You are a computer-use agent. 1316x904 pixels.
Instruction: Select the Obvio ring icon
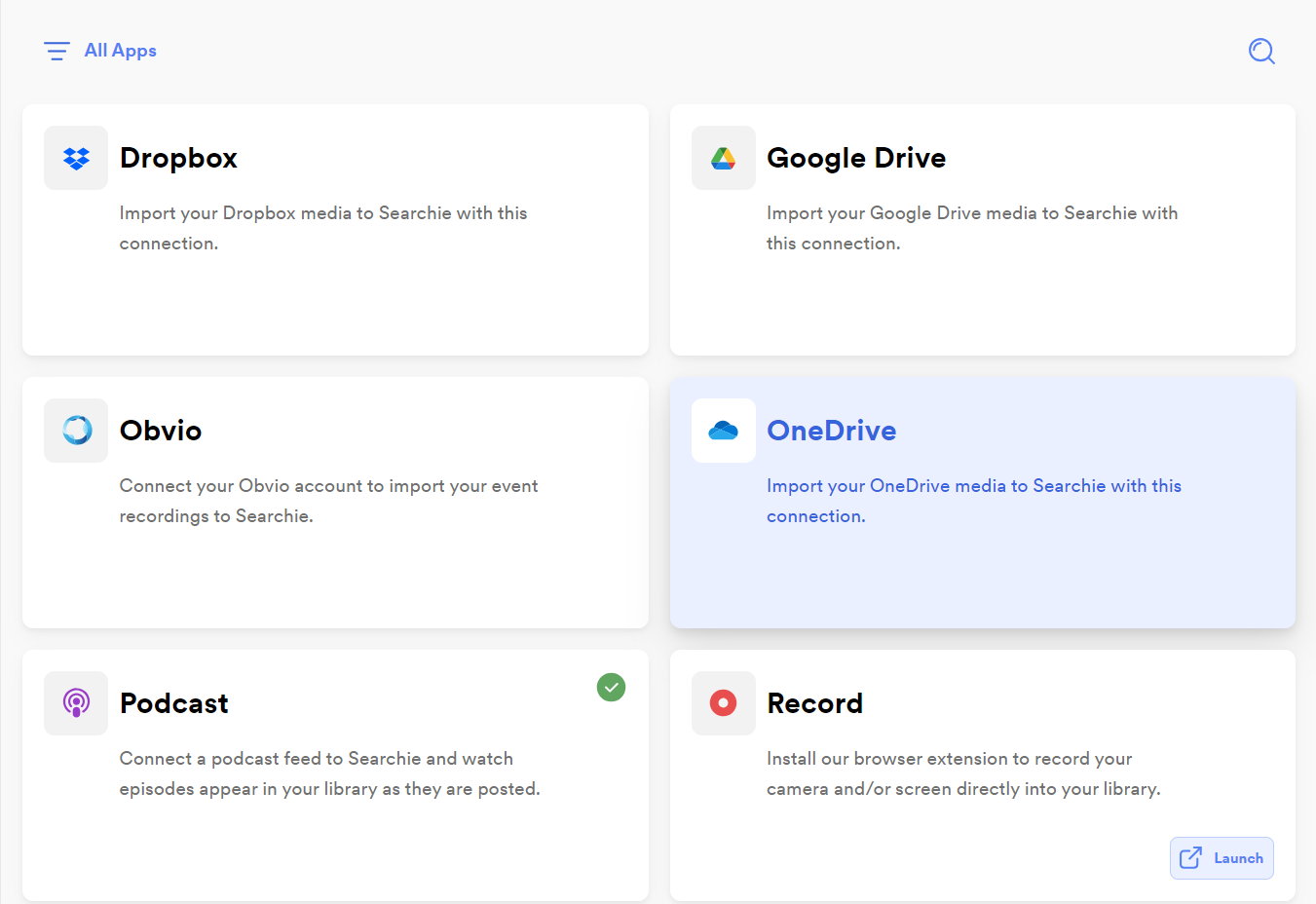coord(76,431)
